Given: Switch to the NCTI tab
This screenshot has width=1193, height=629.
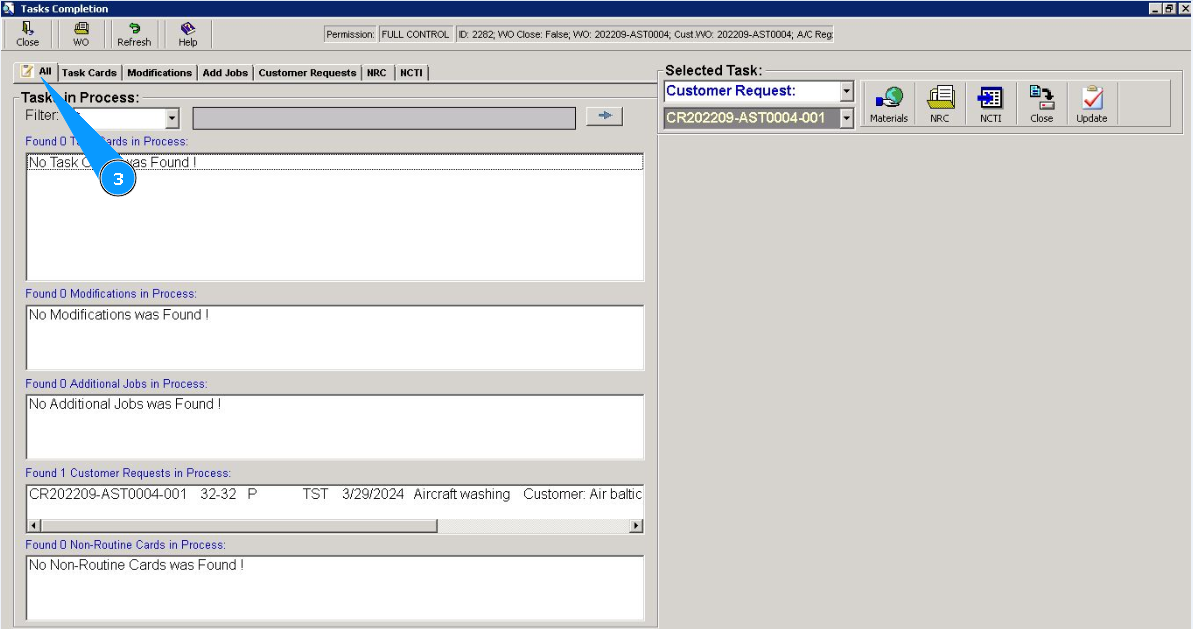Looking at the screenshot, I should 412,73.
